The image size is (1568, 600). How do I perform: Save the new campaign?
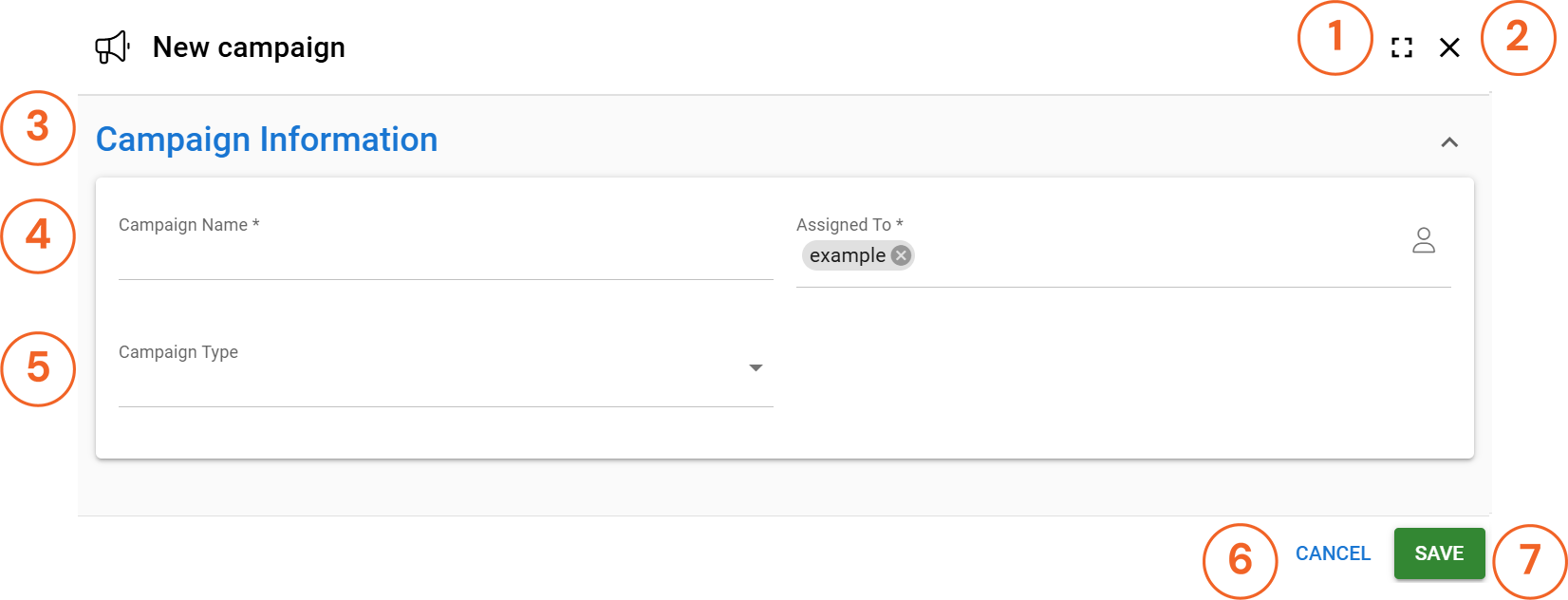tap(1439, 553)
